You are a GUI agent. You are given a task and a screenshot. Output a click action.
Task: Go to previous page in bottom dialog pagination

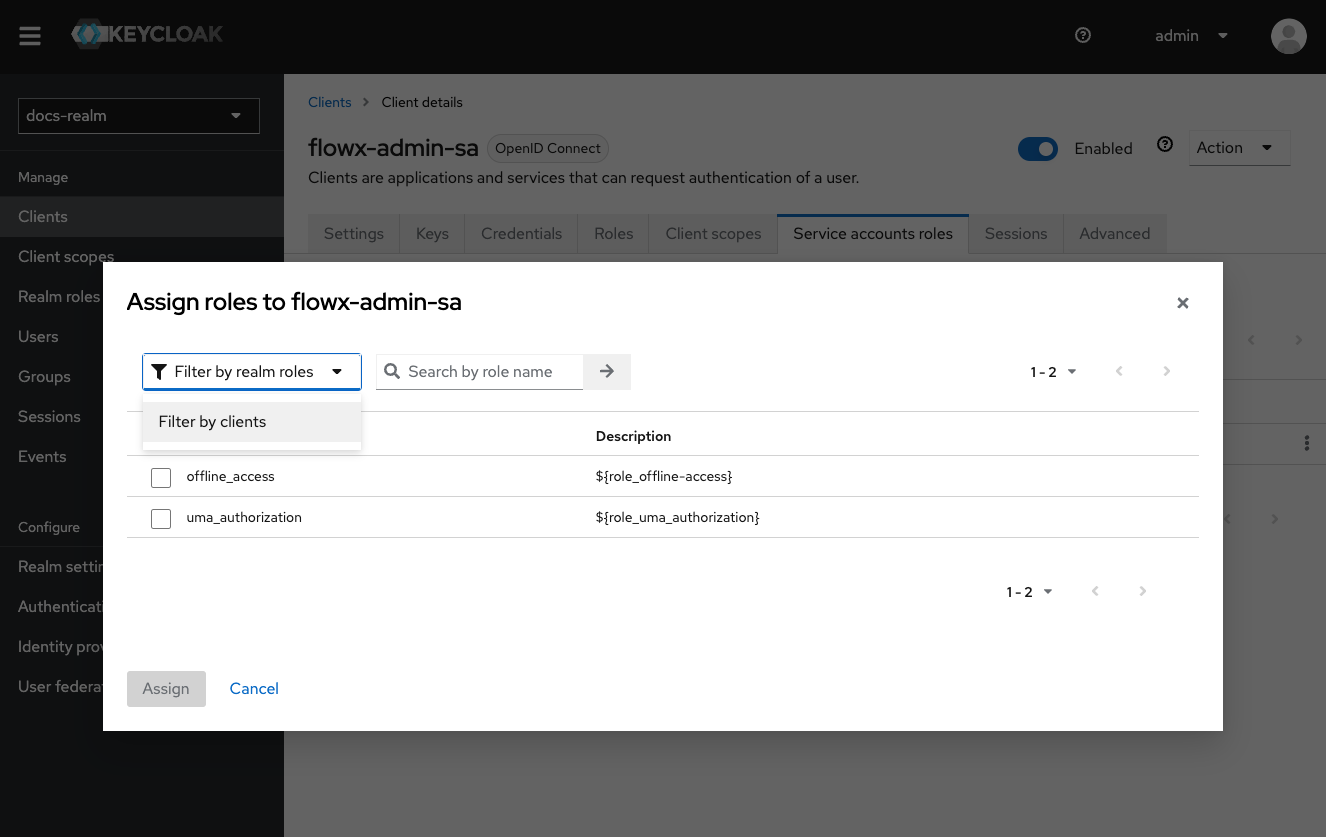pos(1095,591)
